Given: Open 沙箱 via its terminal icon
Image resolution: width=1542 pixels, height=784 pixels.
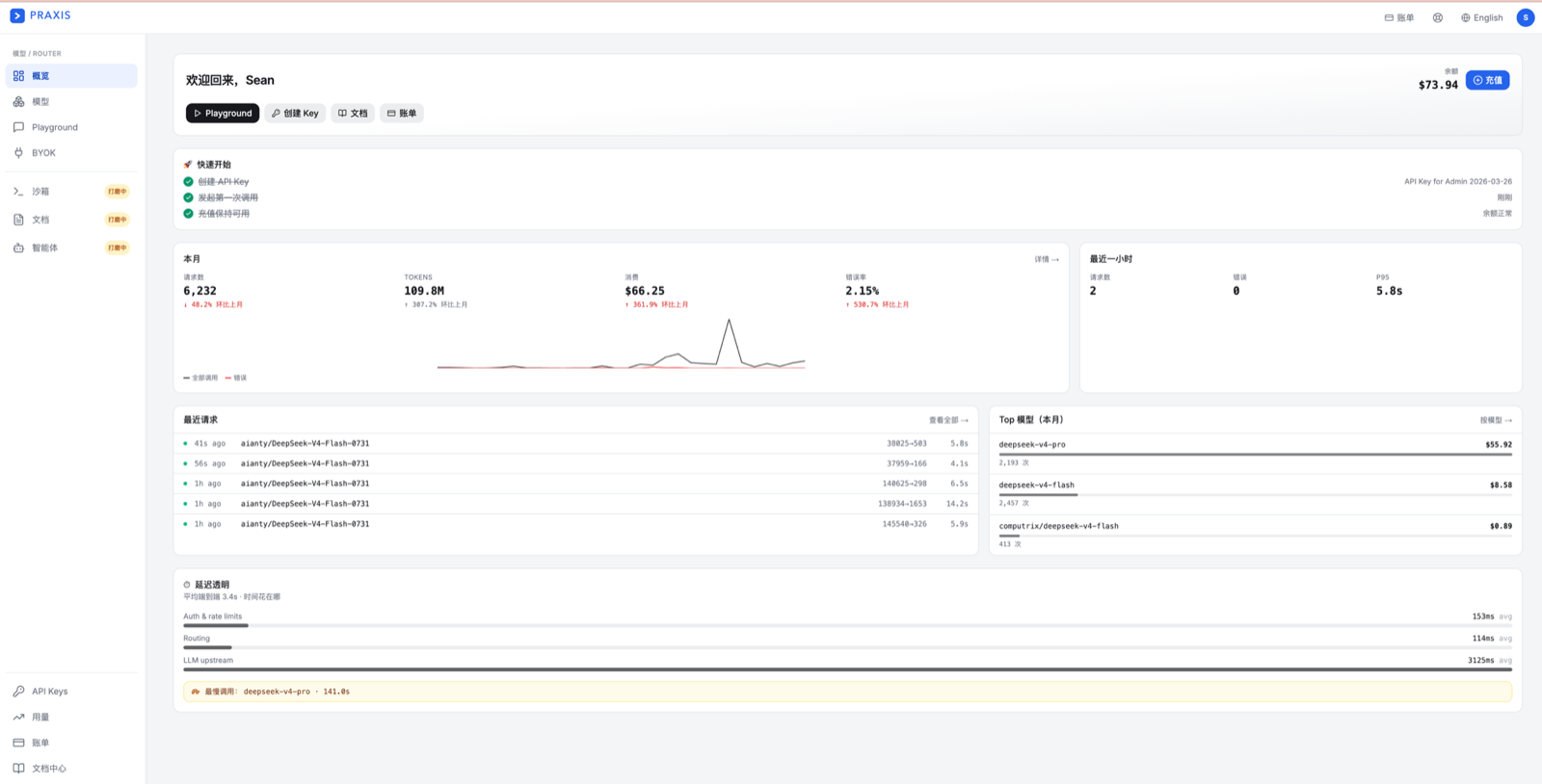Looking at the screenshot, I should coord(18,192).
